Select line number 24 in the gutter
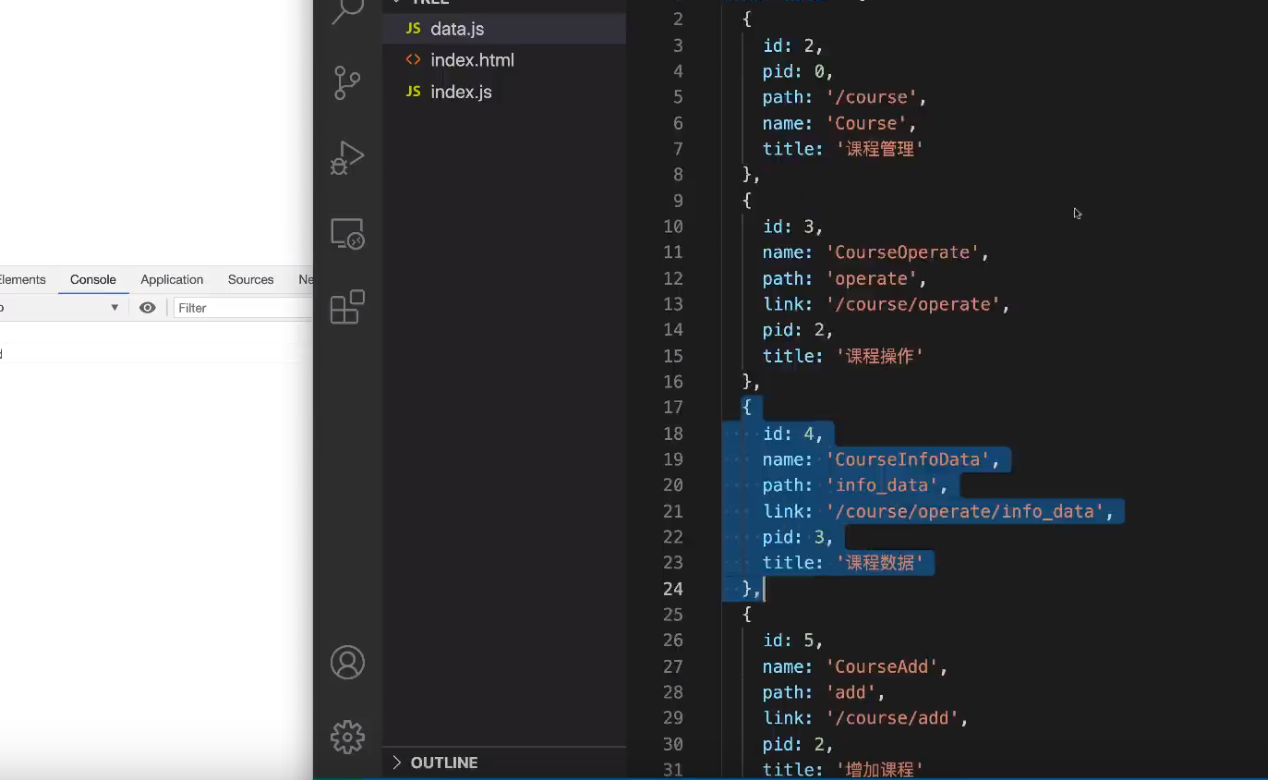 pyautogui.click(x=673, y=589)
